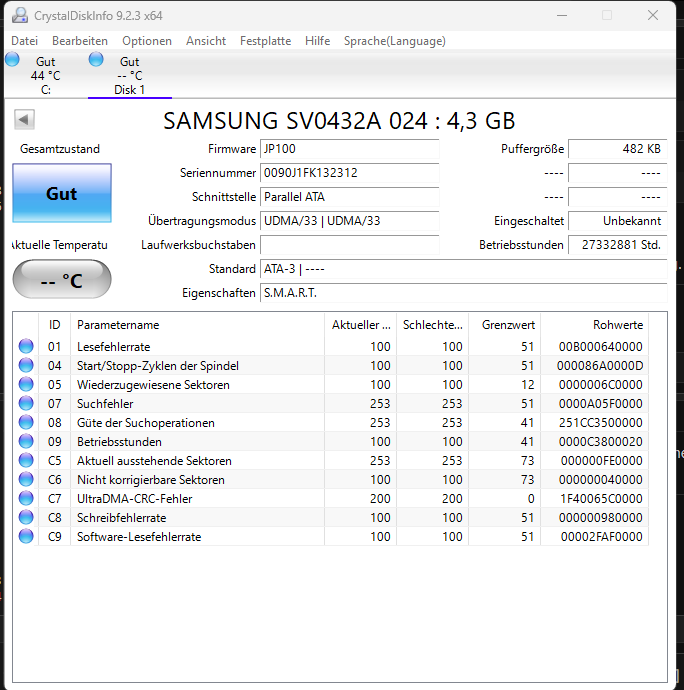Image resolution: width=684 pixels, height=690 pixels.
Task: Click status orb of Güte der Suchoperationen row
Action: coord(26,422)
